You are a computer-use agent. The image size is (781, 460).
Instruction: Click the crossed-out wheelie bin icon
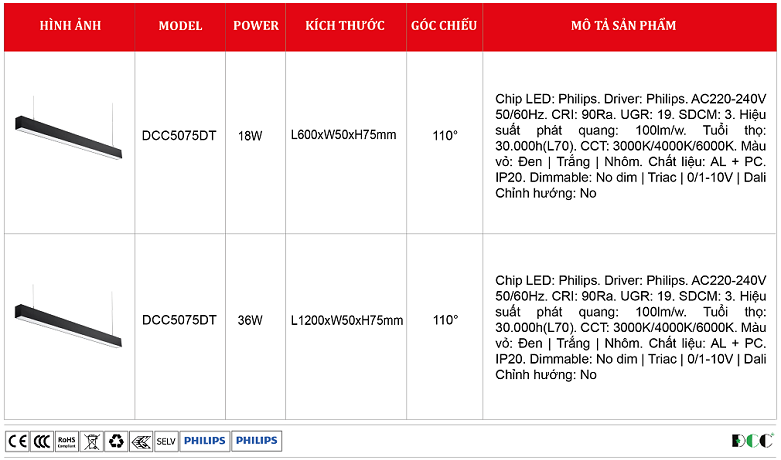coord(91,440)
